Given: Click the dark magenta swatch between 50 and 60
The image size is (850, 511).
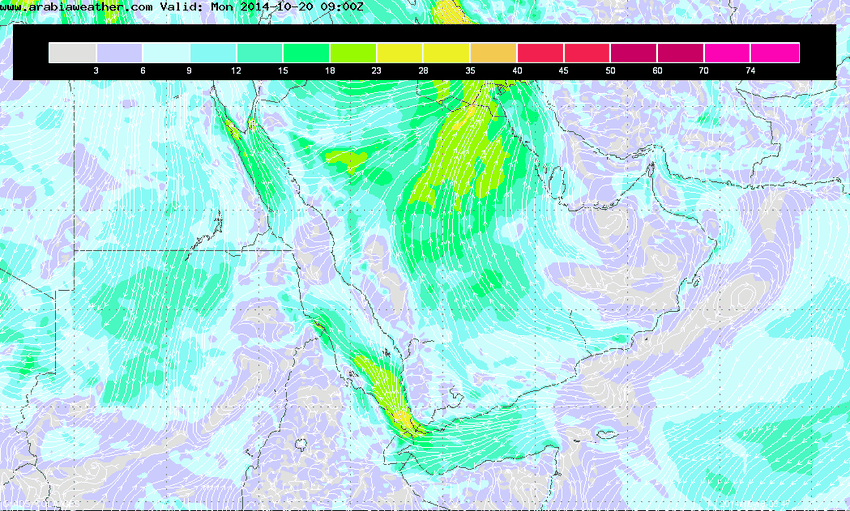Looking at the screenshot, I should coord(634,52).
